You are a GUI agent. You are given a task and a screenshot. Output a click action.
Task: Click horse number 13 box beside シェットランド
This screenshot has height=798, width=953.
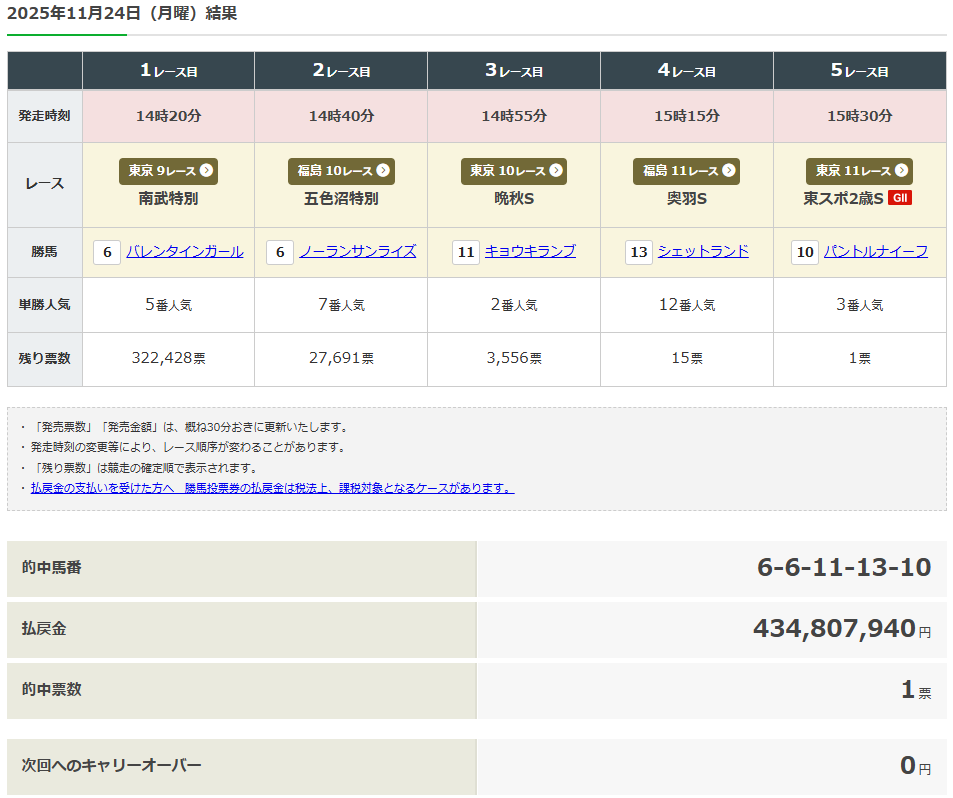pos(638,252)
